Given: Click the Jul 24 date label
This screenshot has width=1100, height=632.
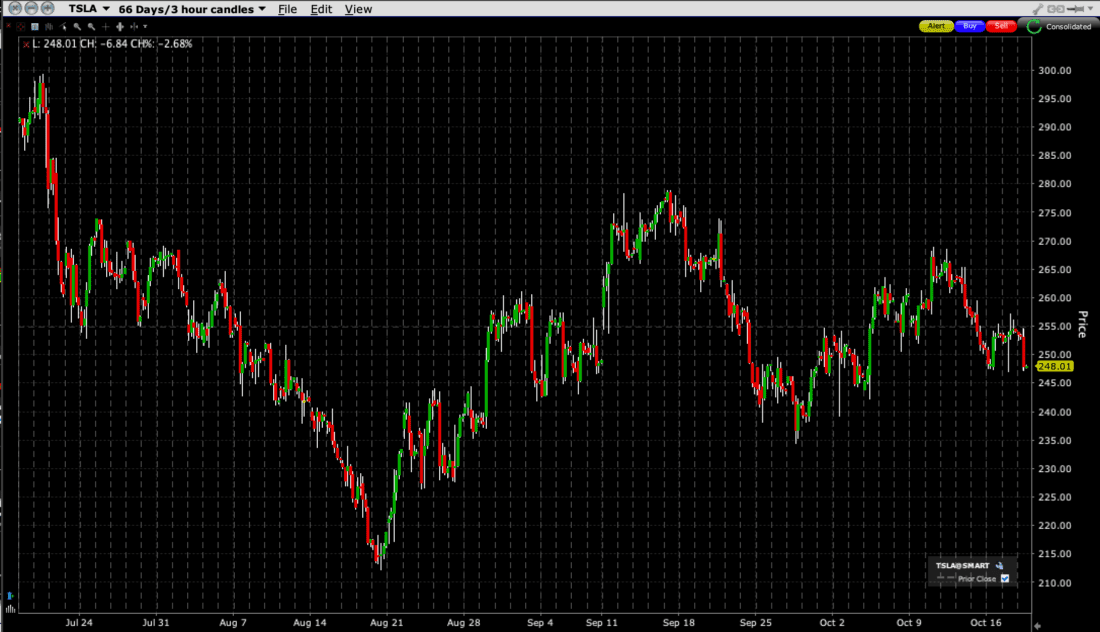Looking at the screenshot, I should click(79, 622).
